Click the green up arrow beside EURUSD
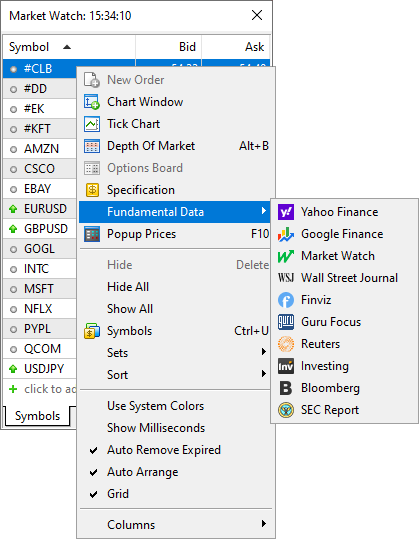The image size is (419, 539). 13,209
